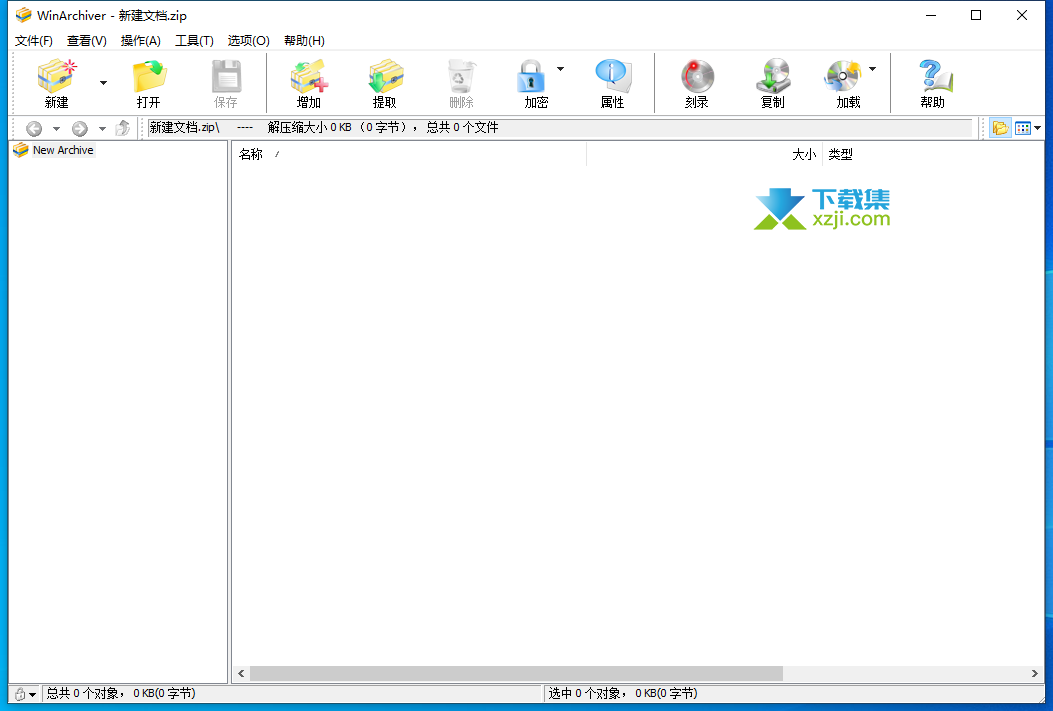Click the 复制 (Copy disc) icon

(x=773, y=76)
